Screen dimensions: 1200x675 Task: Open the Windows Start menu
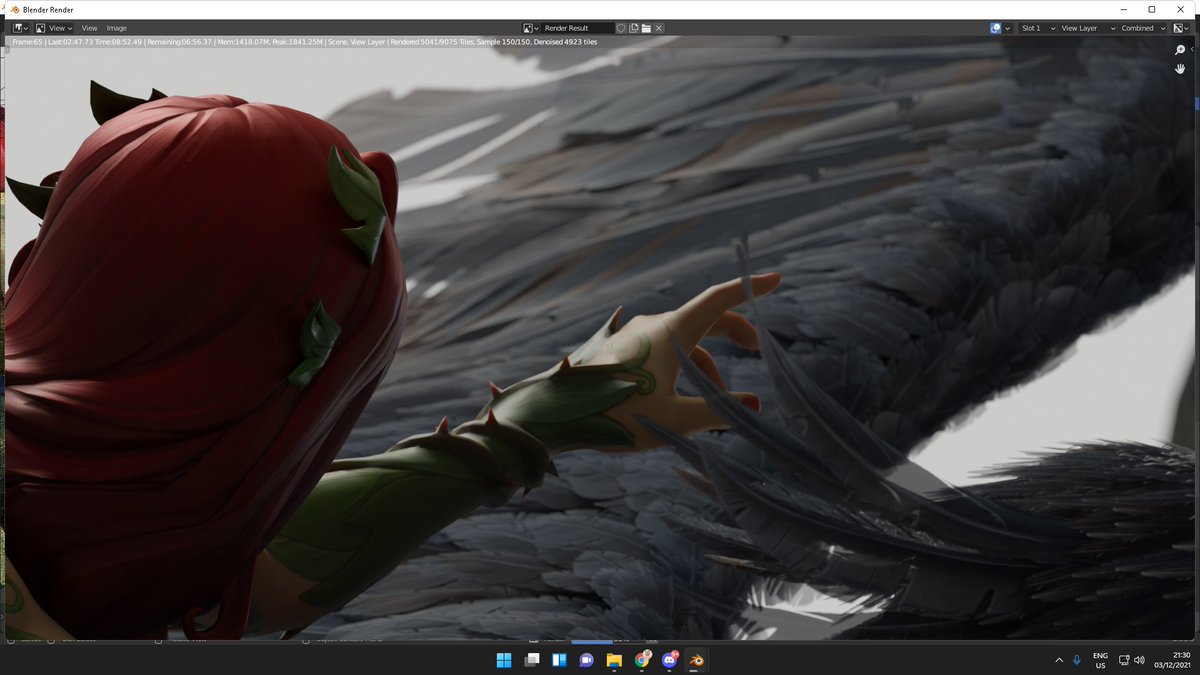tap(504, 660)
